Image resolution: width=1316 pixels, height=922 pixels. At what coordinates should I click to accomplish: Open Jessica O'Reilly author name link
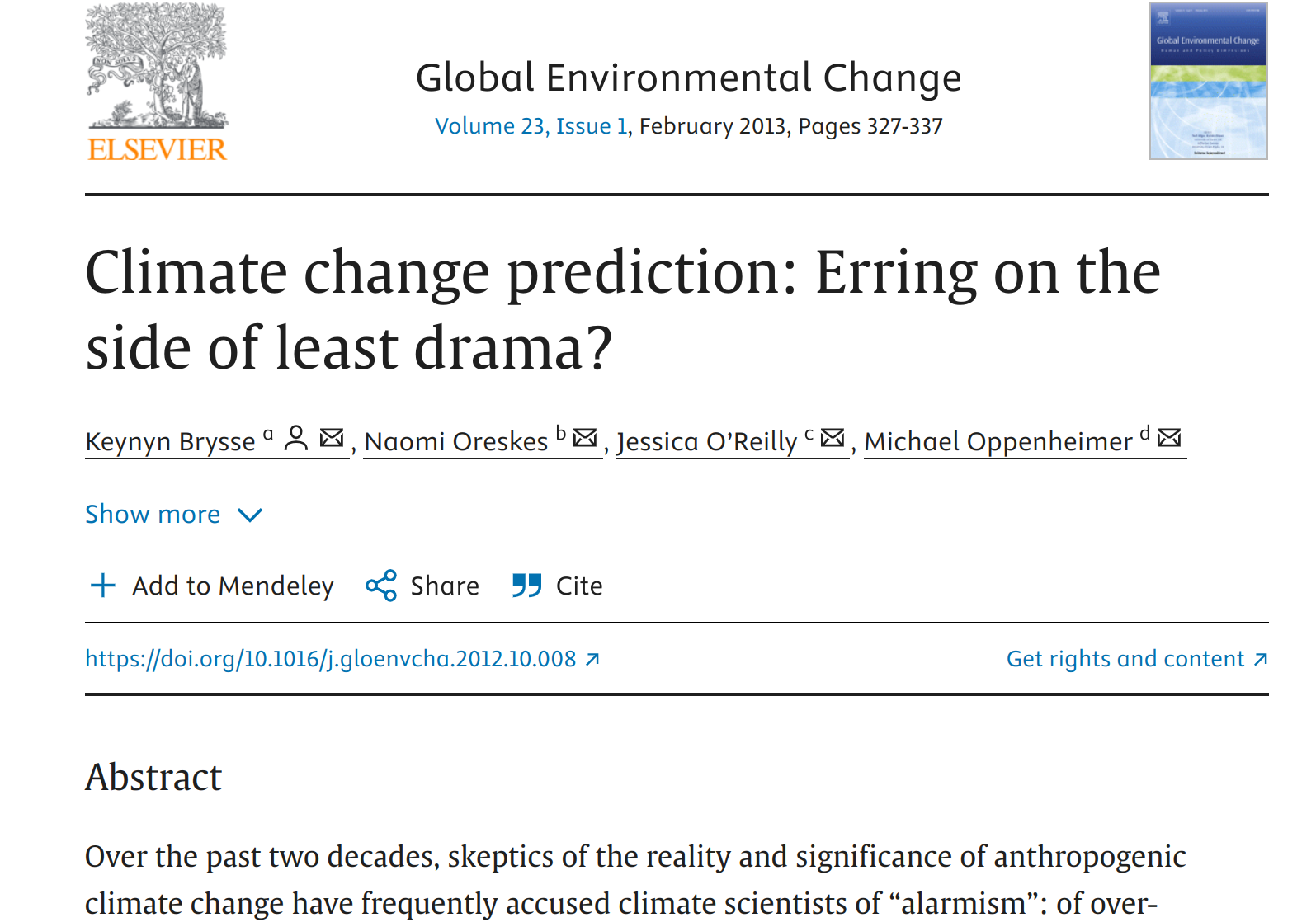tap(707, 442)
